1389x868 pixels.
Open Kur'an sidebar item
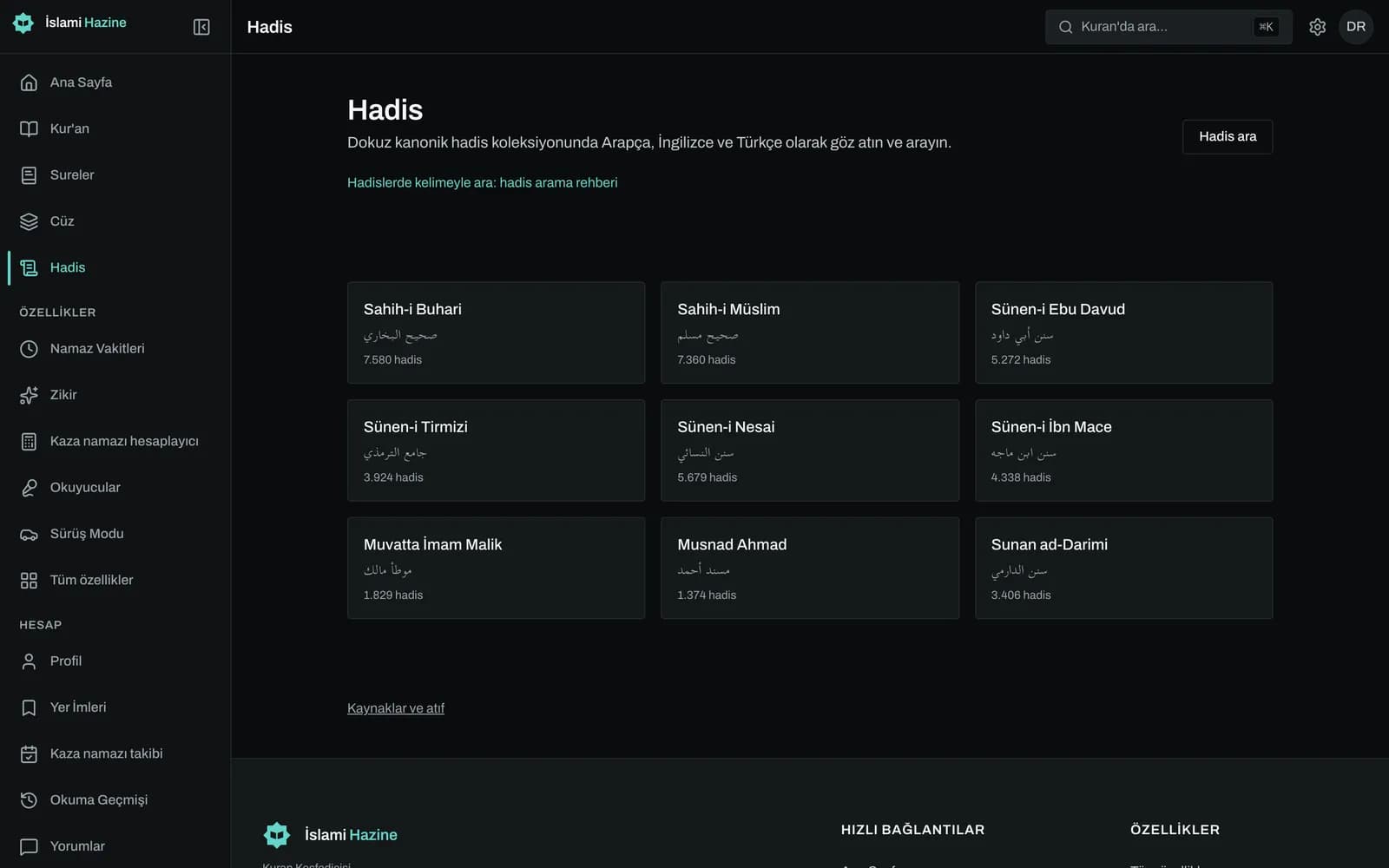[115, 128]
